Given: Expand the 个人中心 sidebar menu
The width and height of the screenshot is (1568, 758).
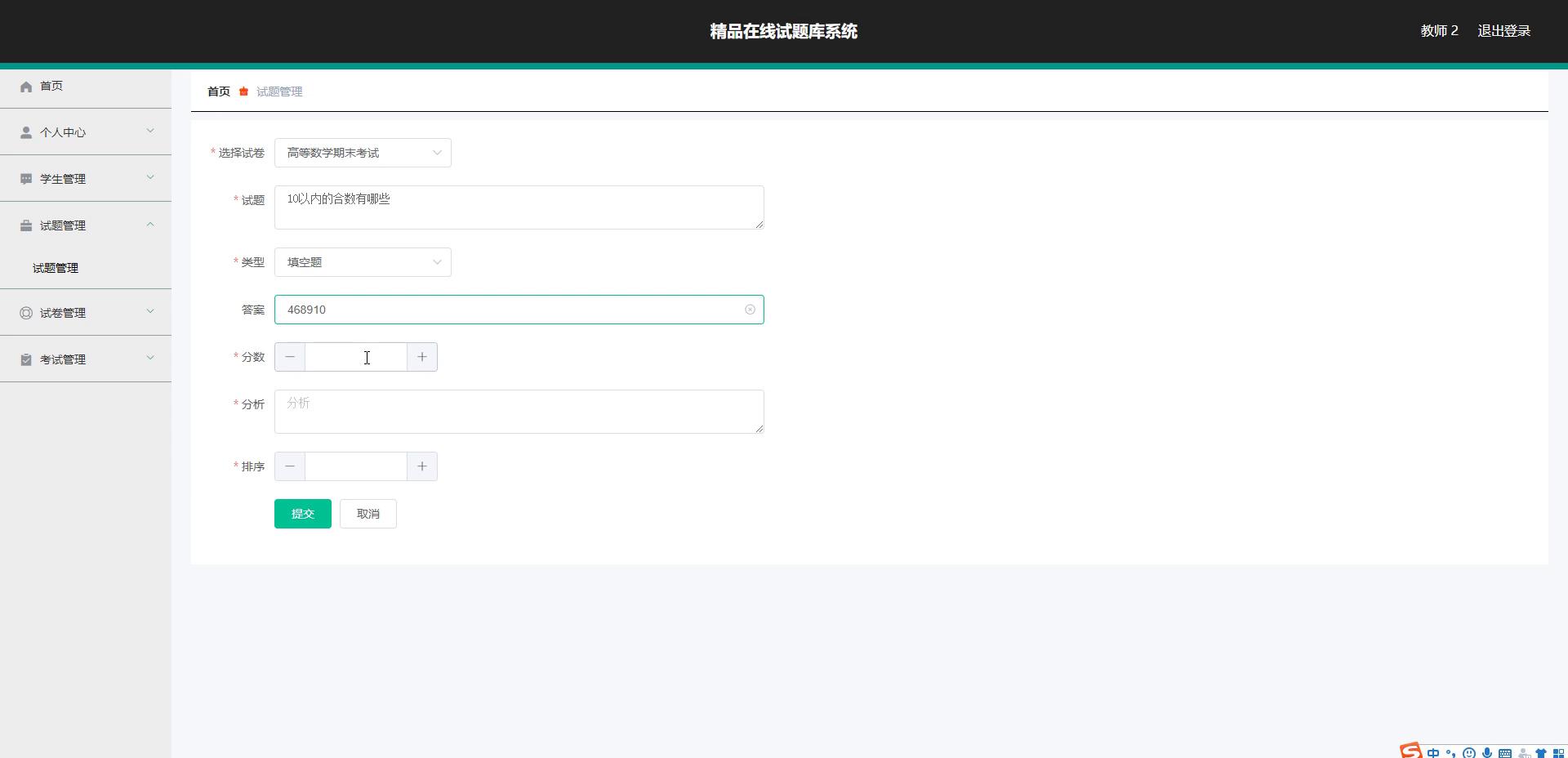Looking at the screenshot, I should [x=86, y=132].
